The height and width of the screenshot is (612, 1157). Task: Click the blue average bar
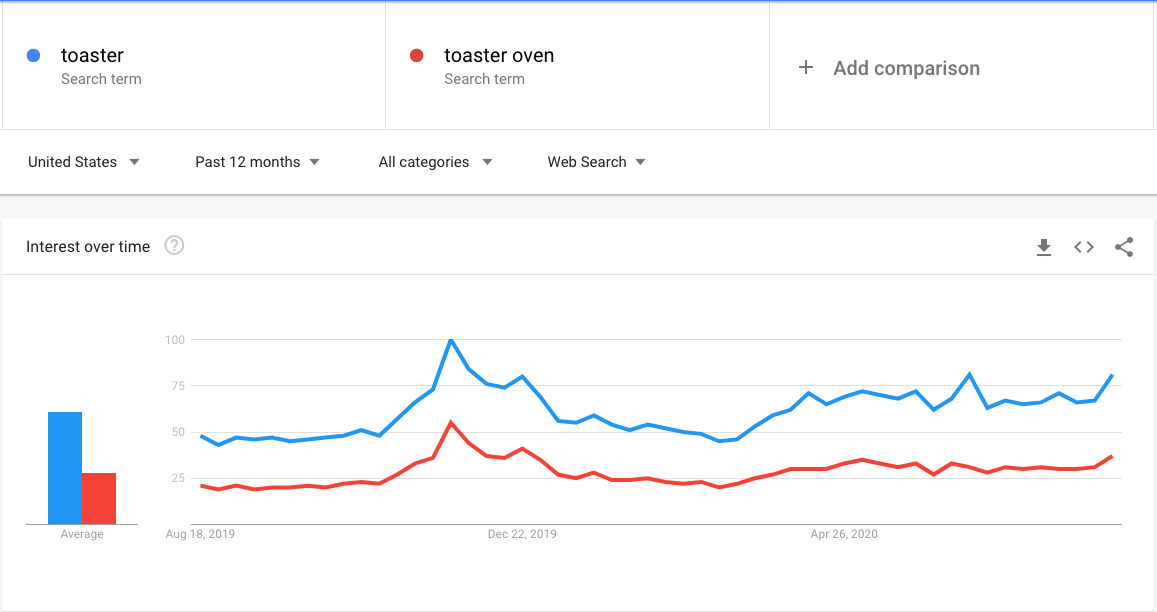65,467
